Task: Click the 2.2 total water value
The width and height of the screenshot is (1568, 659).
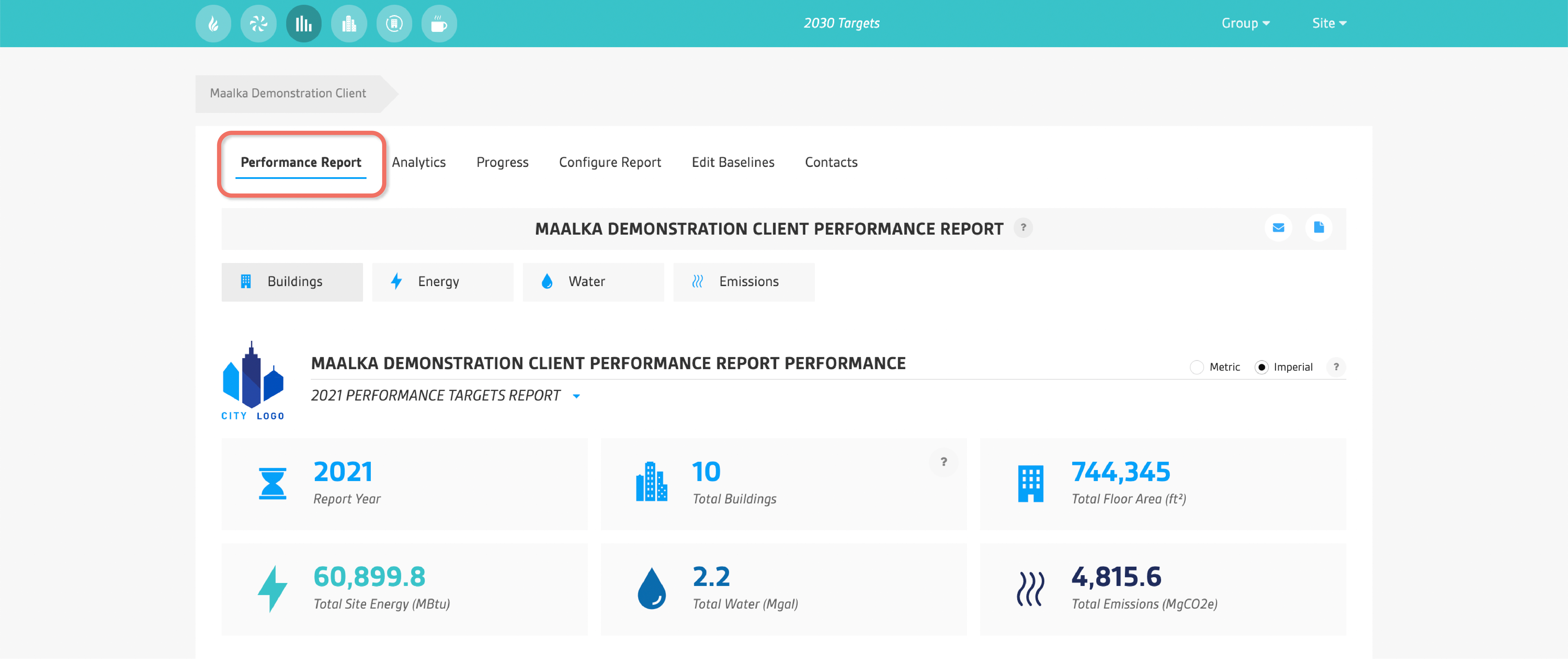Action: pyautogui.click(x=711, y=577)
